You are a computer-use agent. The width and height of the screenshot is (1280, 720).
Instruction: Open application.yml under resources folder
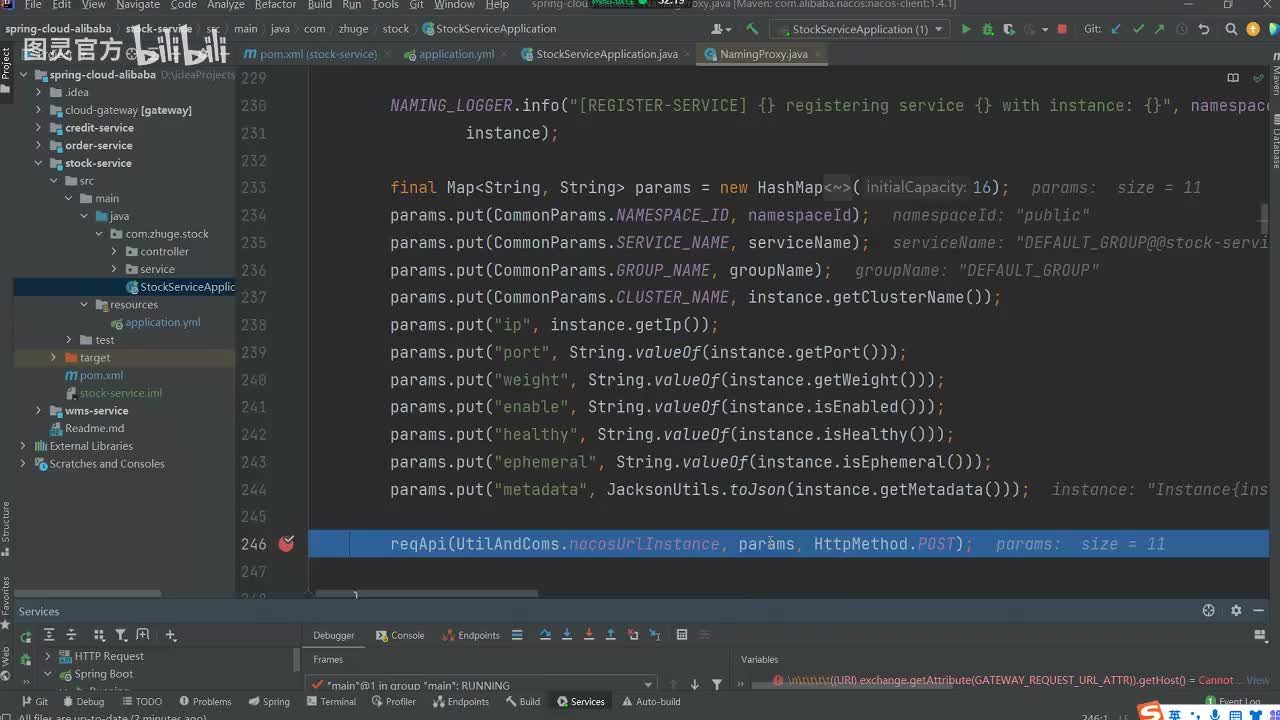click(155, 322)
